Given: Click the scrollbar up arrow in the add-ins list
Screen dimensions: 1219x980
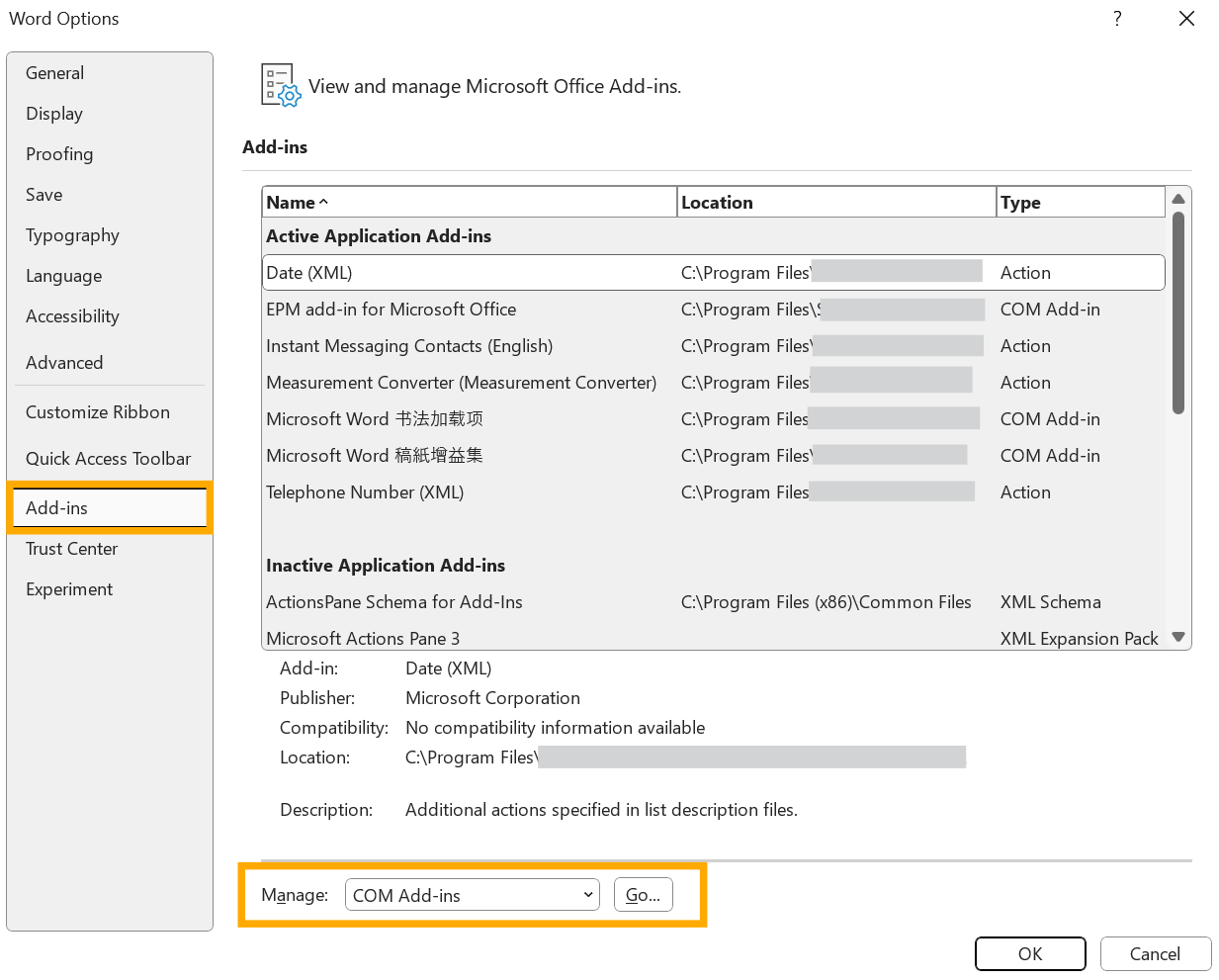Looking at the screenshot, I should coord(1178,199).
